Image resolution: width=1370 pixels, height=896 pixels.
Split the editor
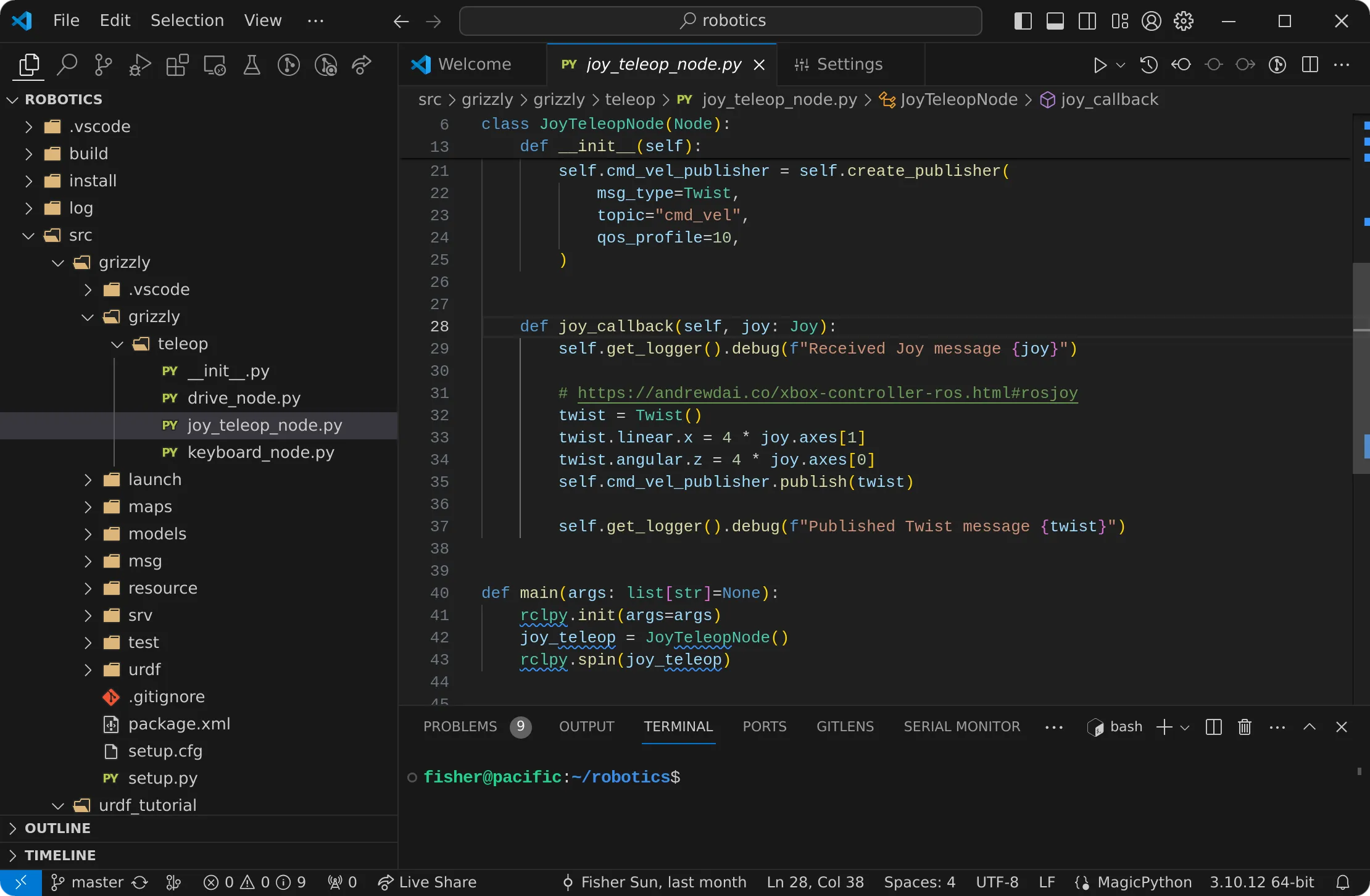(x=1310, y=65)
